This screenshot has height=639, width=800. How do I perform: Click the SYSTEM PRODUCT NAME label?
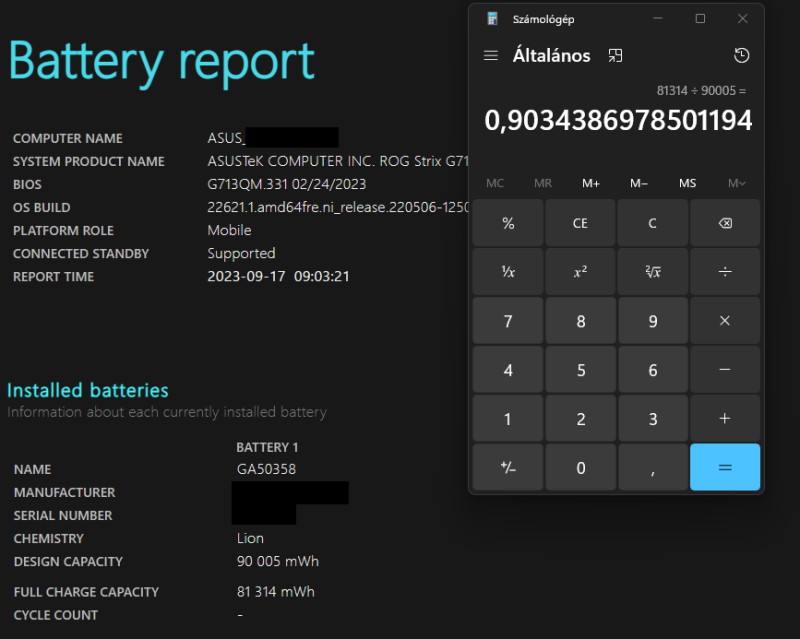point(89,162)
